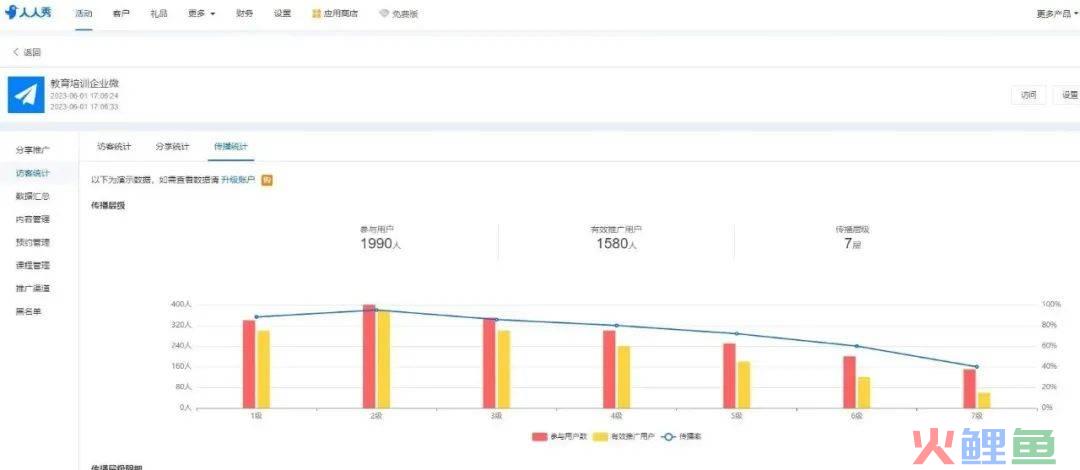Select 访客统计 in the left sidebar
The width and height of the screenshot is (1080, 470).
pyautogui.click(x=33, y=173)
